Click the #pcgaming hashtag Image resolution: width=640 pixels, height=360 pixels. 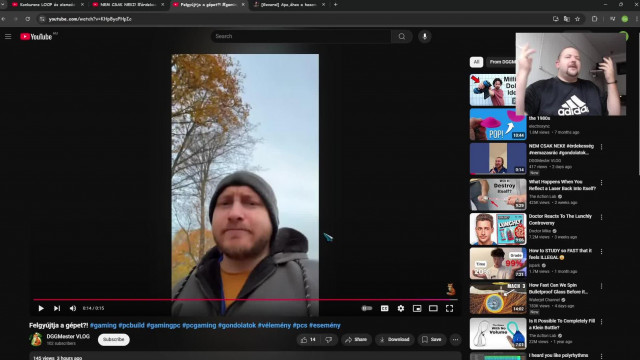point(199,325)
